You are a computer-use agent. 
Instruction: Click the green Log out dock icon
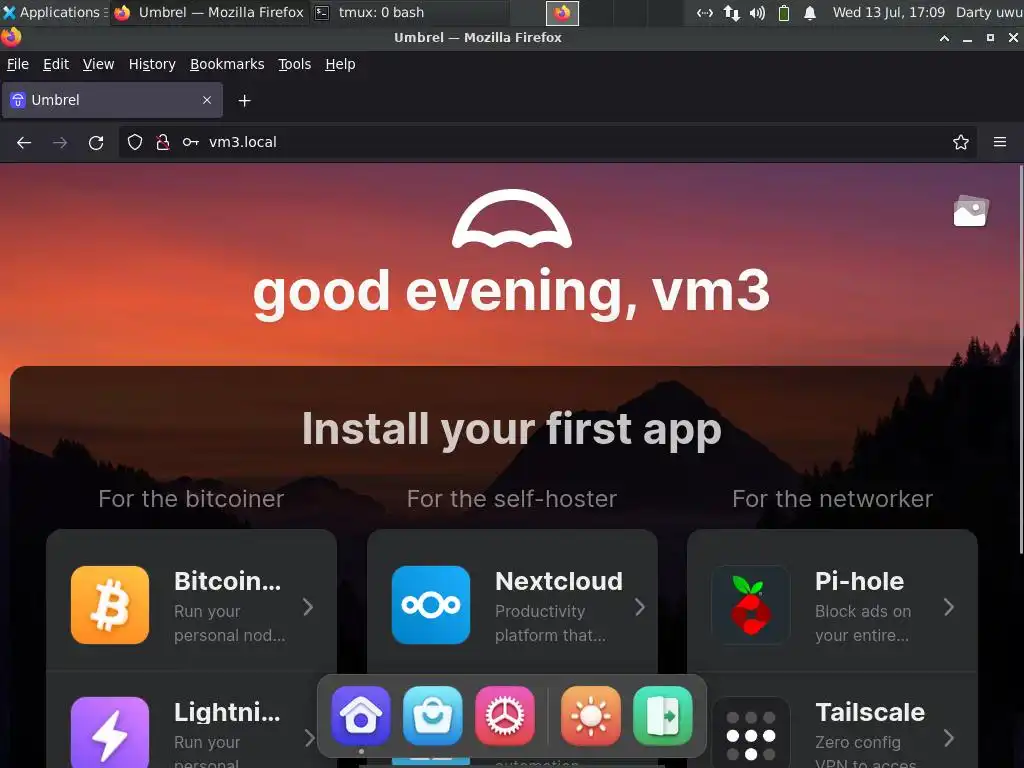coord(662,716)
